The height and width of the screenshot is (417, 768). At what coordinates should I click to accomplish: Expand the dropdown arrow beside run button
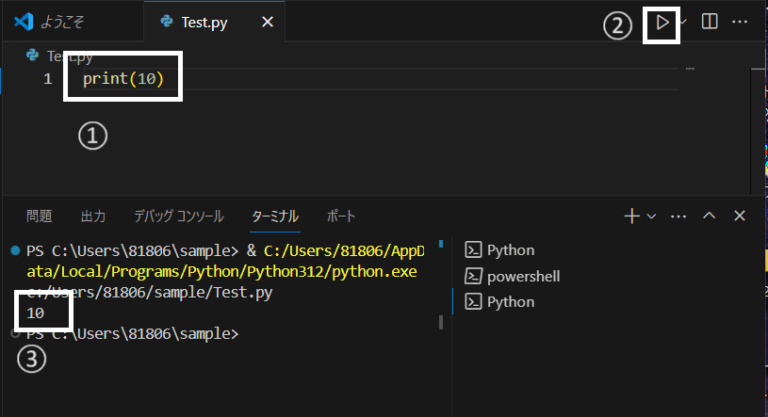(685, 21)
